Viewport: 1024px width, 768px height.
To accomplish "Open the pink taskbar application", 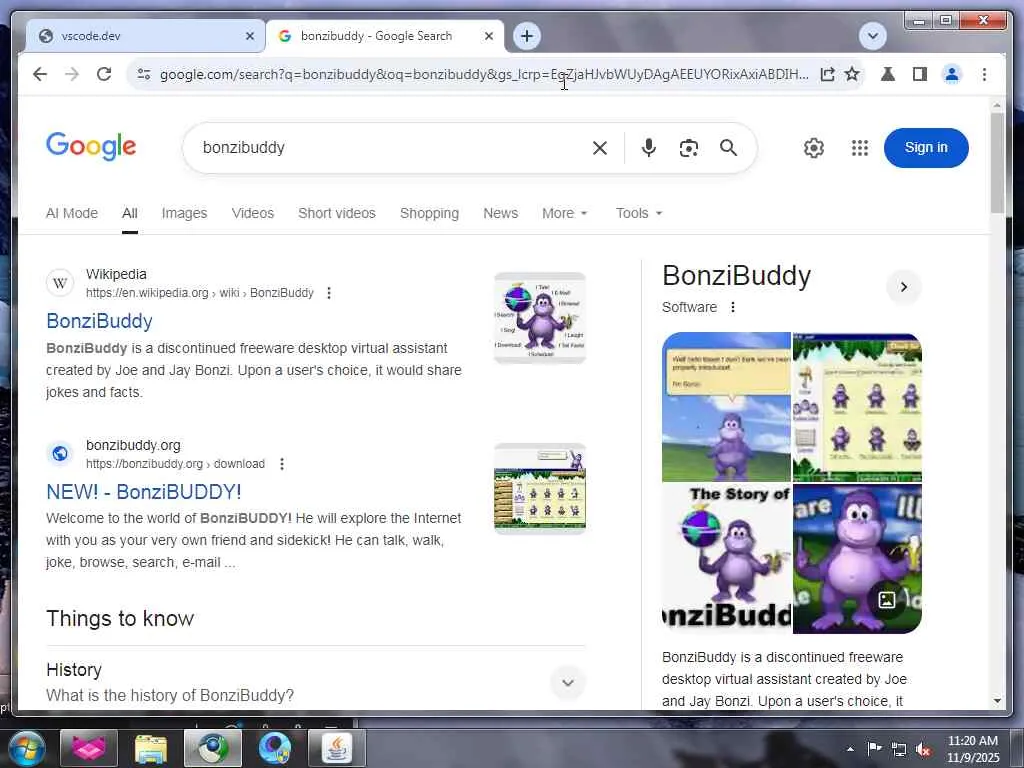I will 89,748.
